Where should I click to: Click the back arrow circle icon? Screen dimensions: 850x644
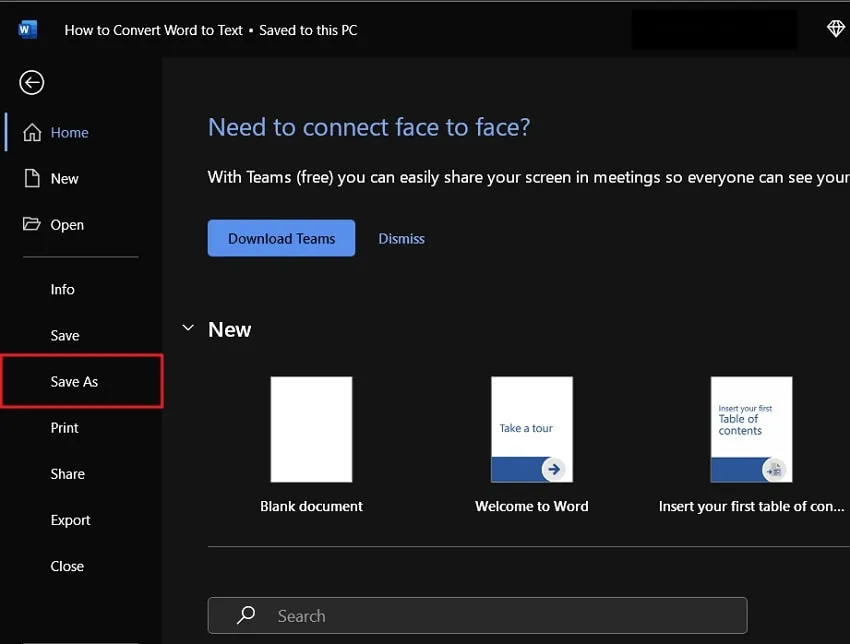point(32,83)
